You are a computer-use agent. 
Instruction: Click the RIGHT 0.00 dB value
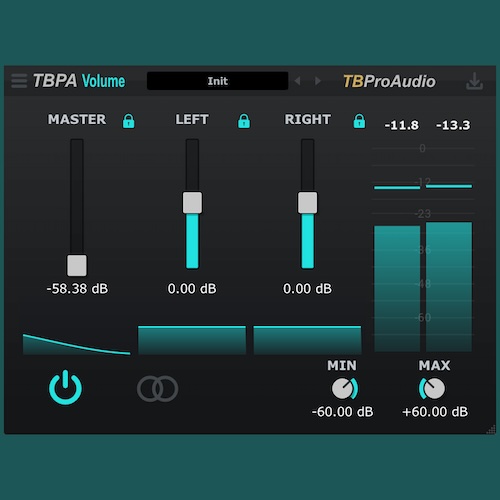(307, 289)
